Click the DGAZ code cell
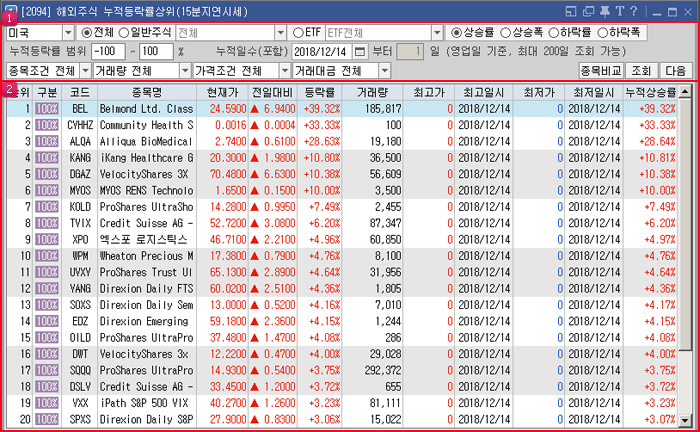Screen dimensions: 700x432 point(80,174)
